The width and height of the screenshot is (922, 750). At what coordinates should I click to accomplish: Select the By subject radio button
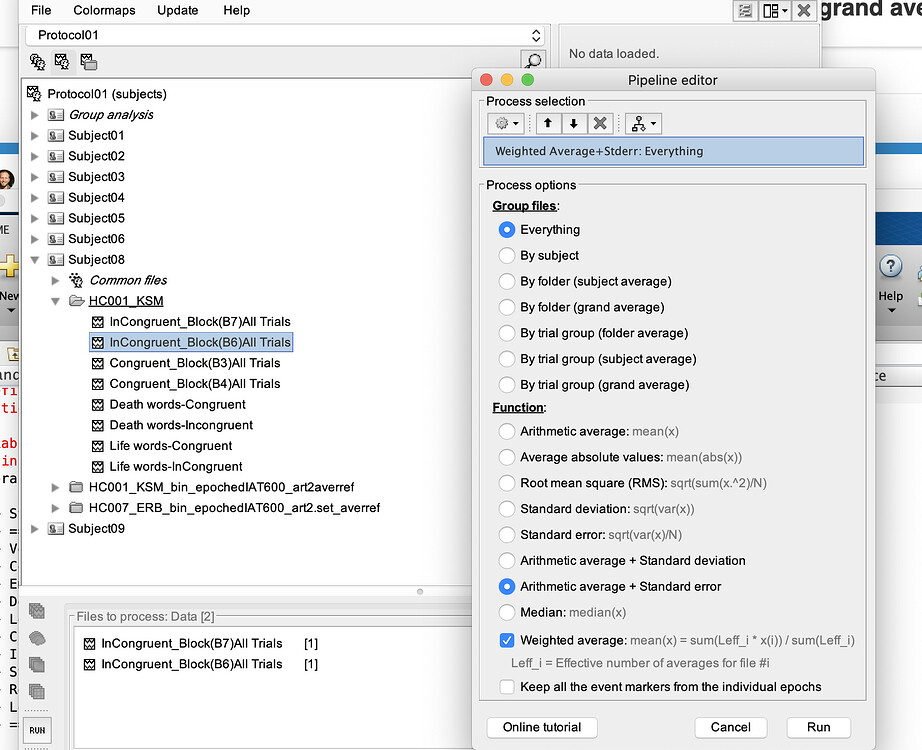coord(506,255)
